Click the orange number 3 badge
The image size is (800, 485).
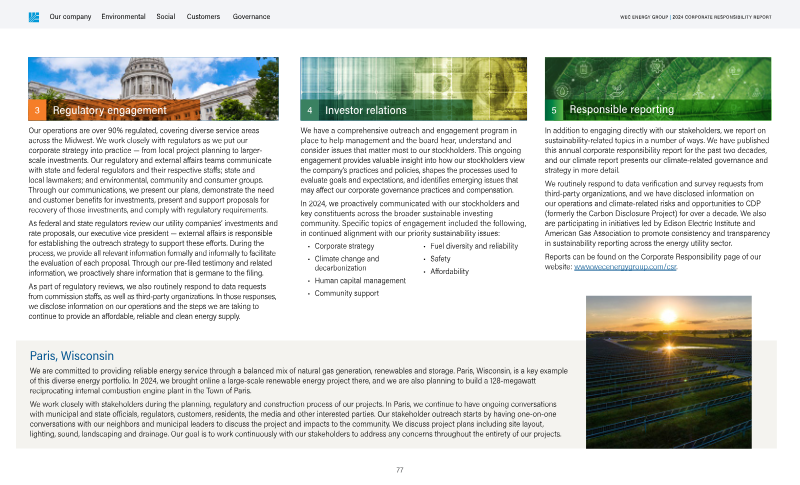tap(37, 110)
